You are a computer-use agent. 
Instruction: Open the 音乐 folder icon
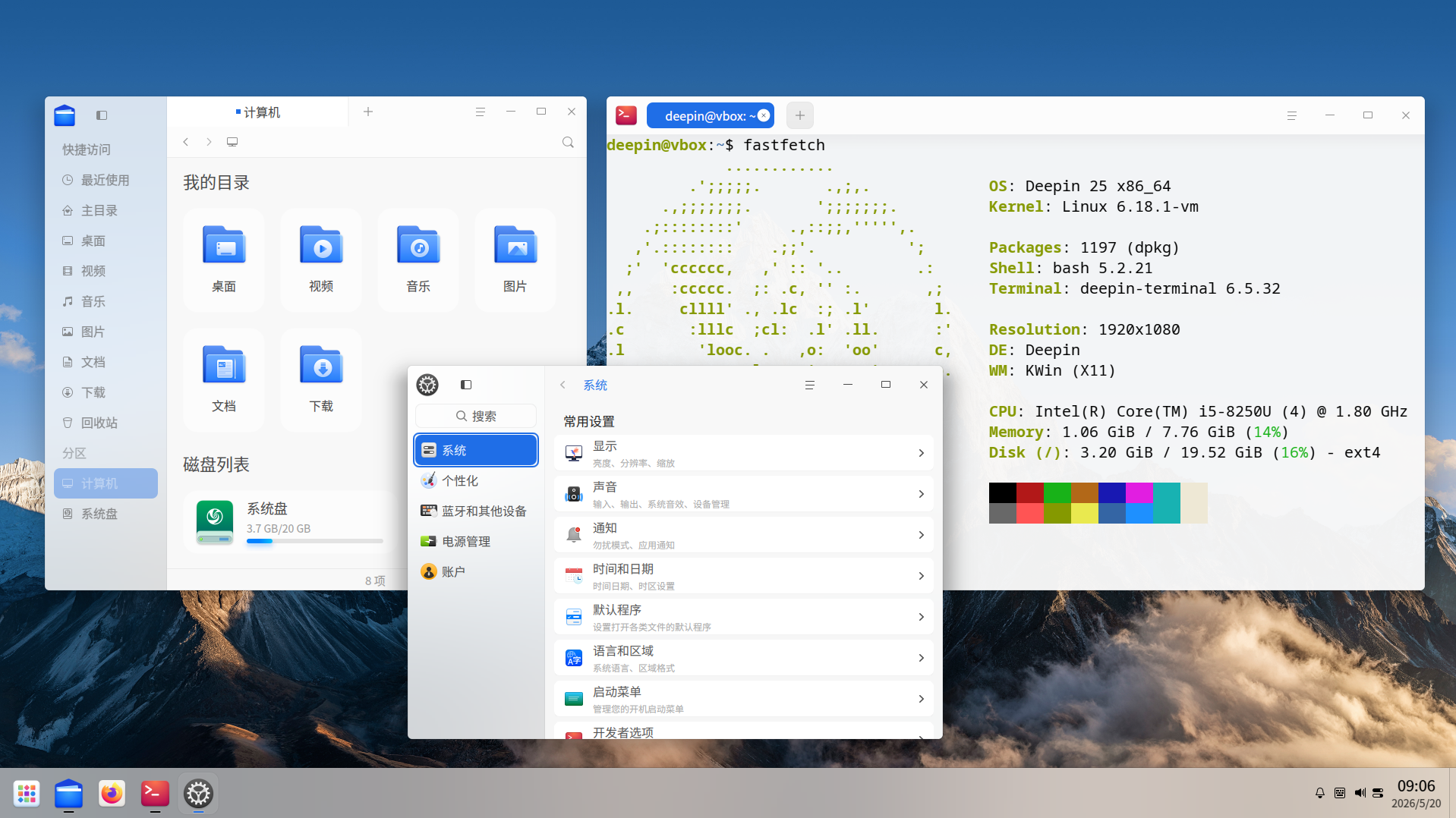(418, 260)
